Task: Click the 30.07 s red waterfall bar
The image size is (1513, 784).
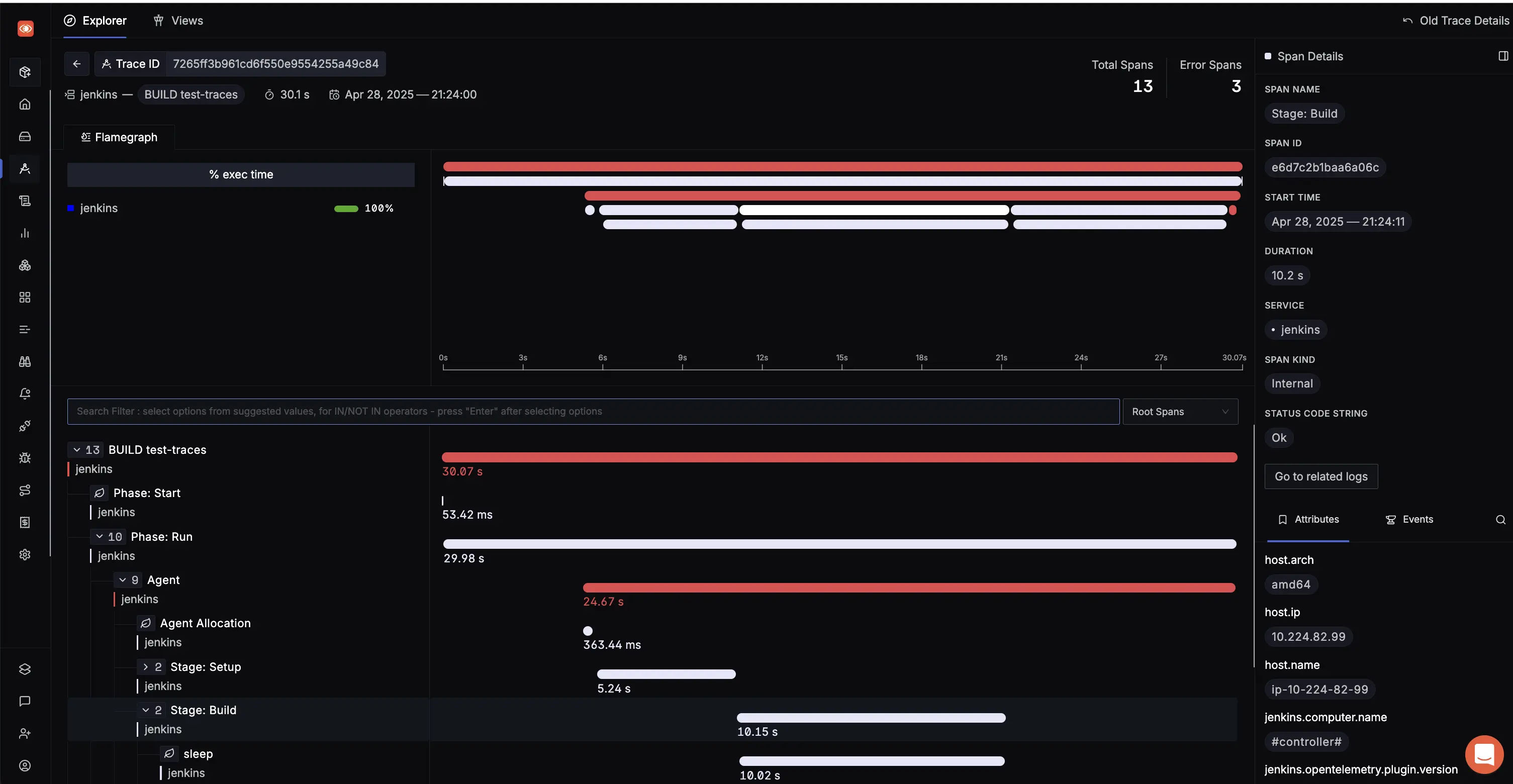Action: pyautogui.click(x=839, y=457)
